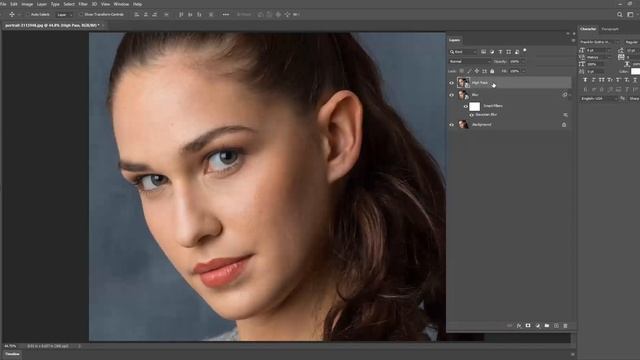The width and height of the screenshot is (640, 360).
Task: Lock position icon in Layers panel
Action: 476,71
